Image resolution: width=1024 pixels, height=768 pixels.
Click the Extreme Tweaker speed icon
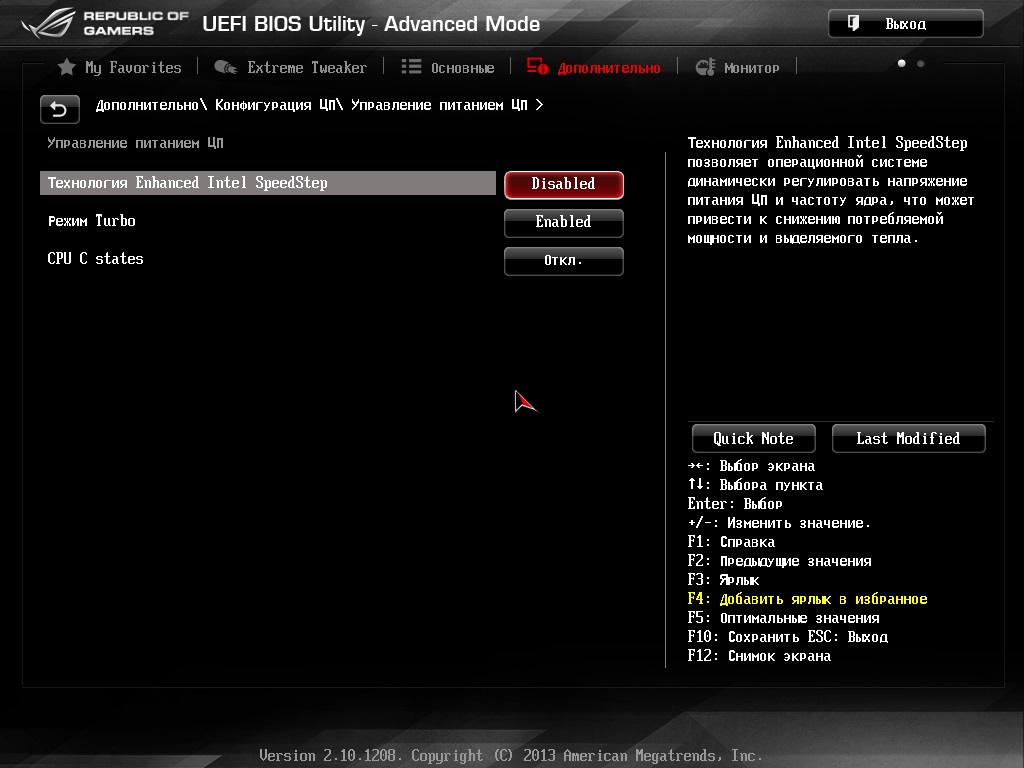click(225, 67)
